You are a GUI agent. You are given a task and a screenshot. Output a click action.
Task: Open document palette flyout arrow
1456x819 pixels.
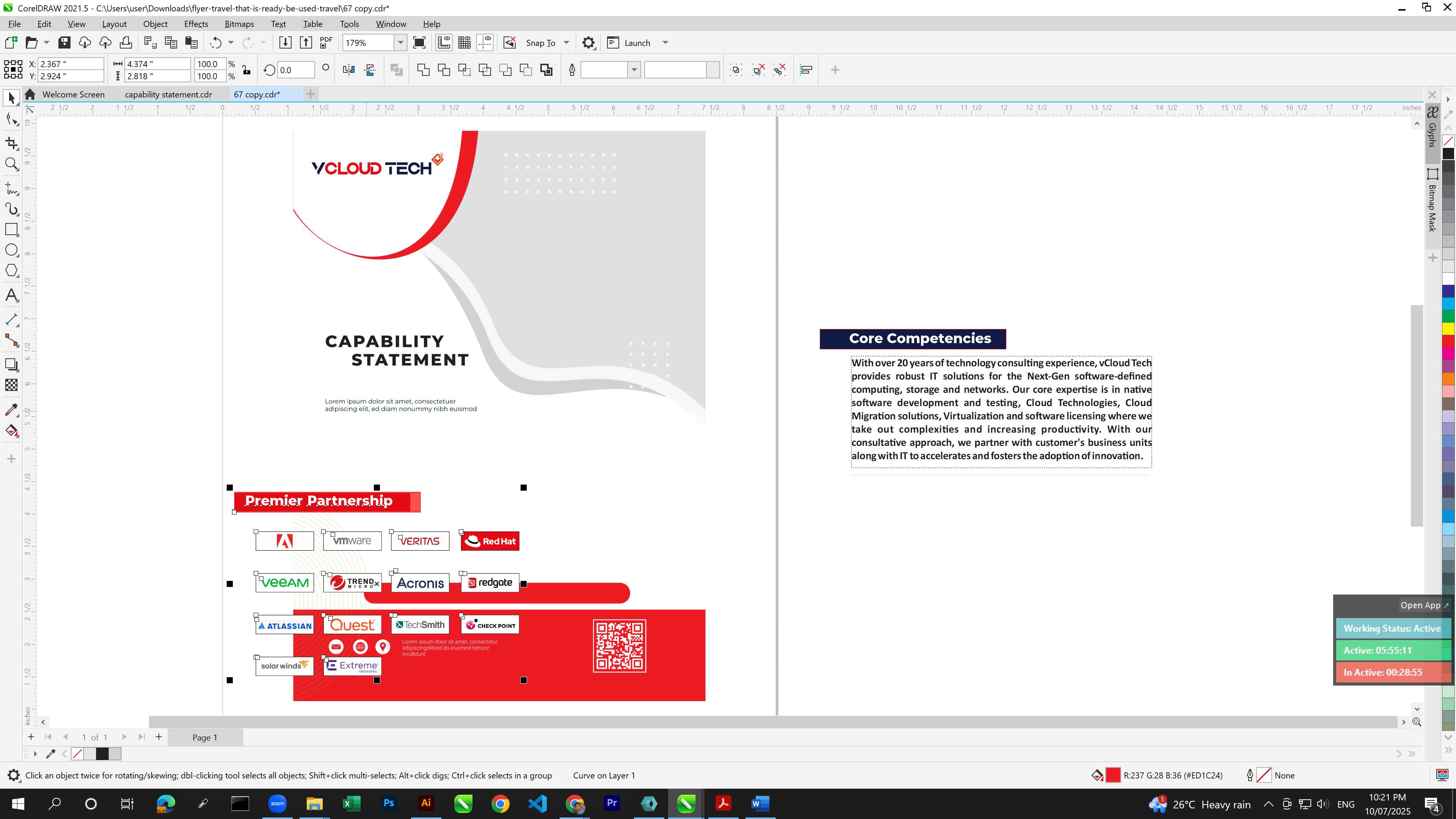35,753
